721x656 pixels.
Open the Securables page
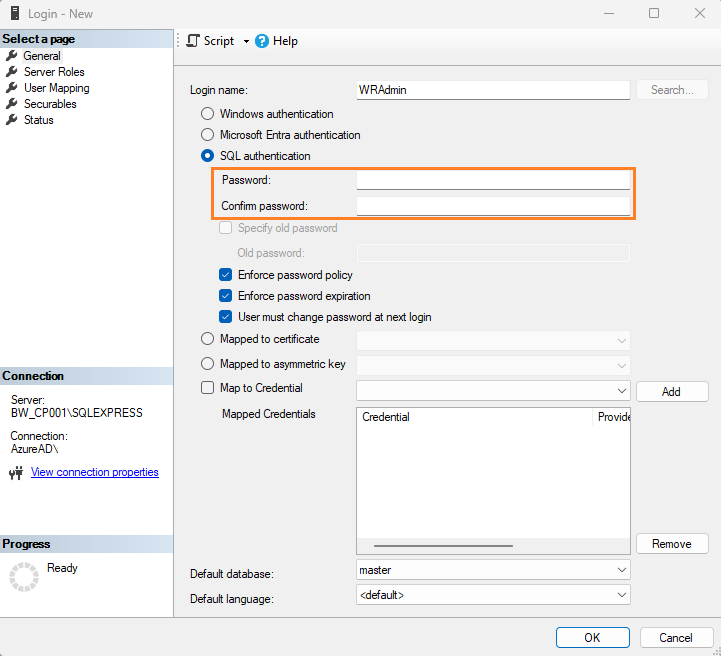(x=50, y=104)
